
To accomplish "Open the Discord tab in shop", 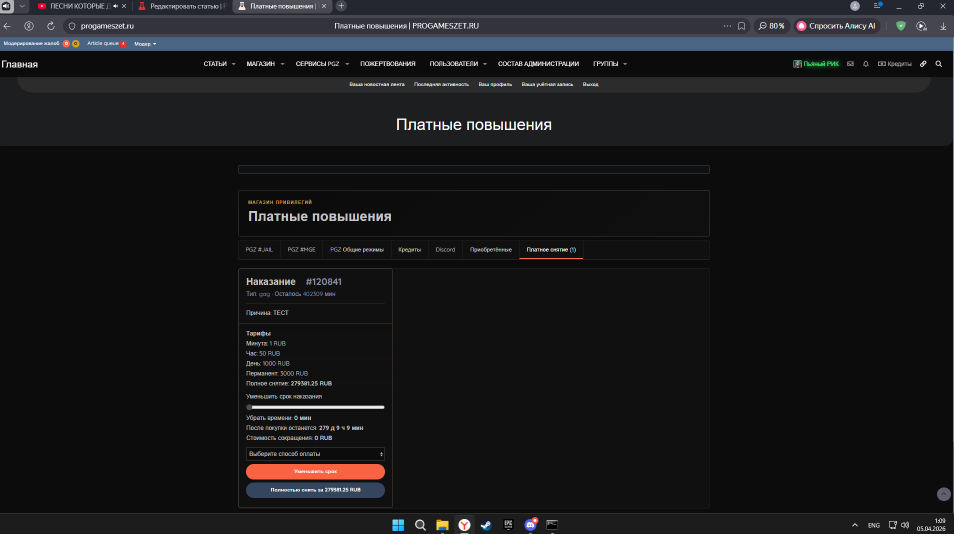I will pos(445,249).
